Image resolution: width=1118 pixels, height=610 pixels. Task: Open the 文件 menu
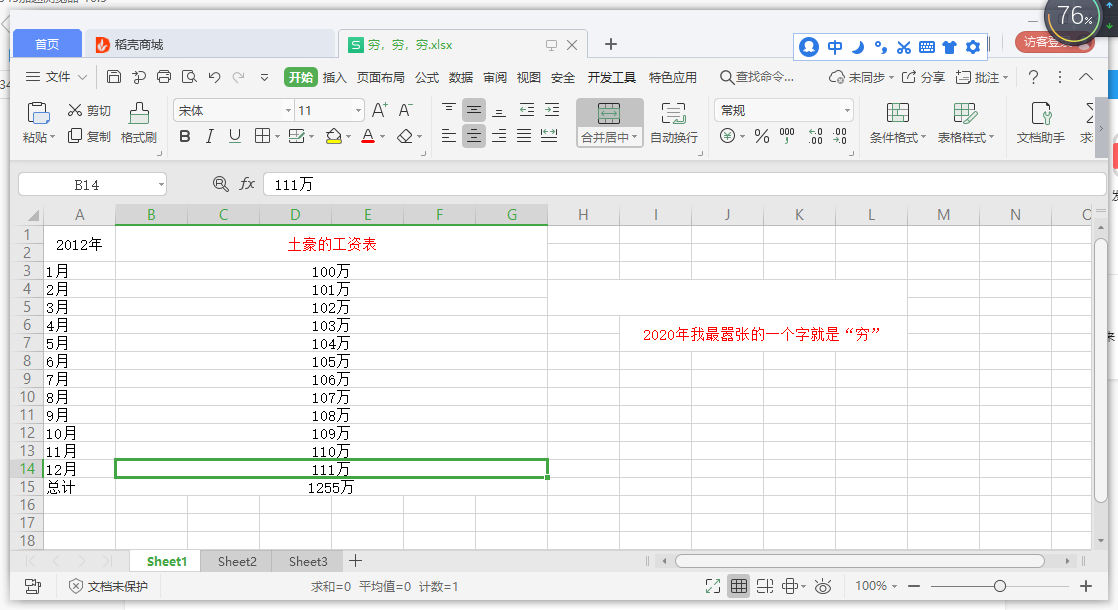tap(56, 77)
